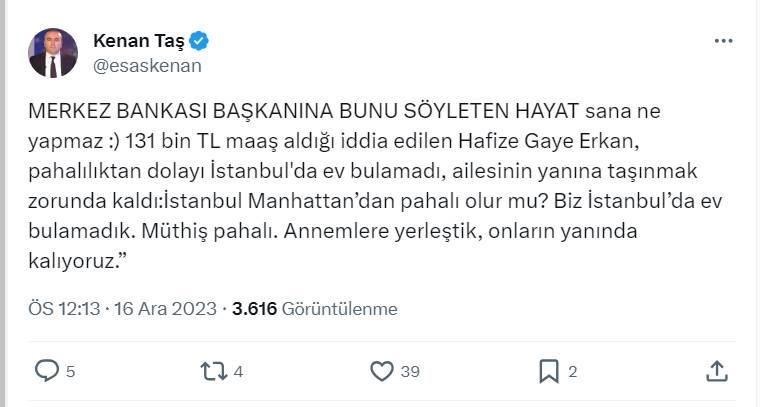The image size is (769, 407).
Task: Click the ÖS 12:13 timestamp
Action: (64, 309)
